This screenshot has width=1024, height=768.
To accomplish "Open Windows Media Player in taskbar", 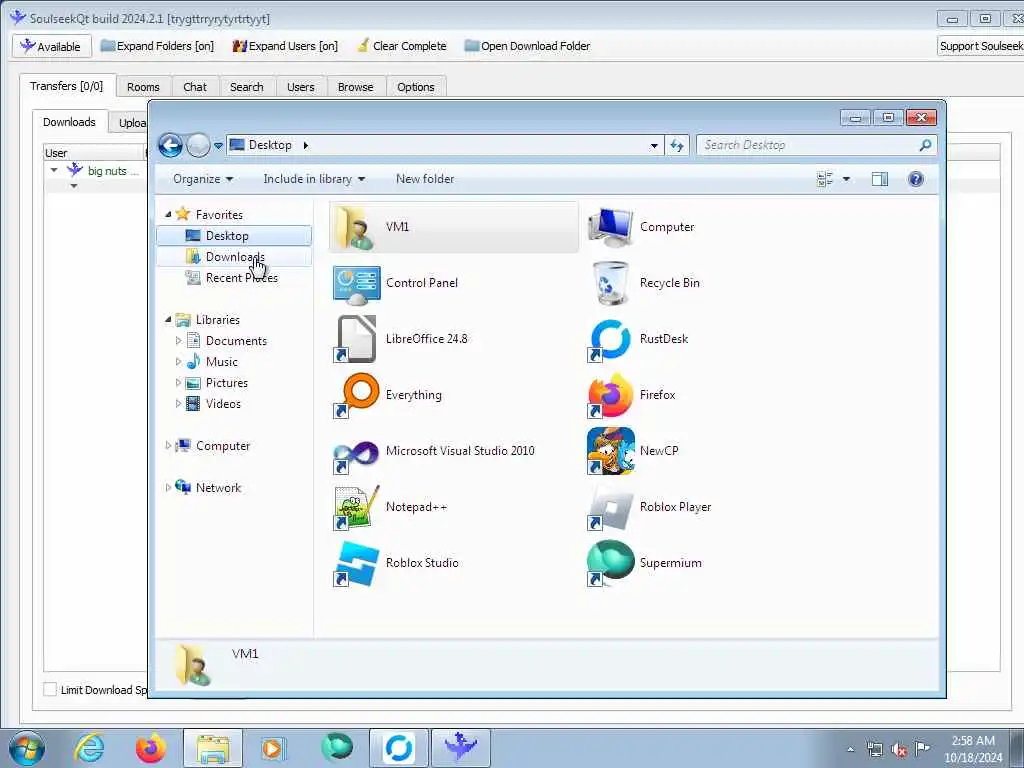I will [273, 748].
